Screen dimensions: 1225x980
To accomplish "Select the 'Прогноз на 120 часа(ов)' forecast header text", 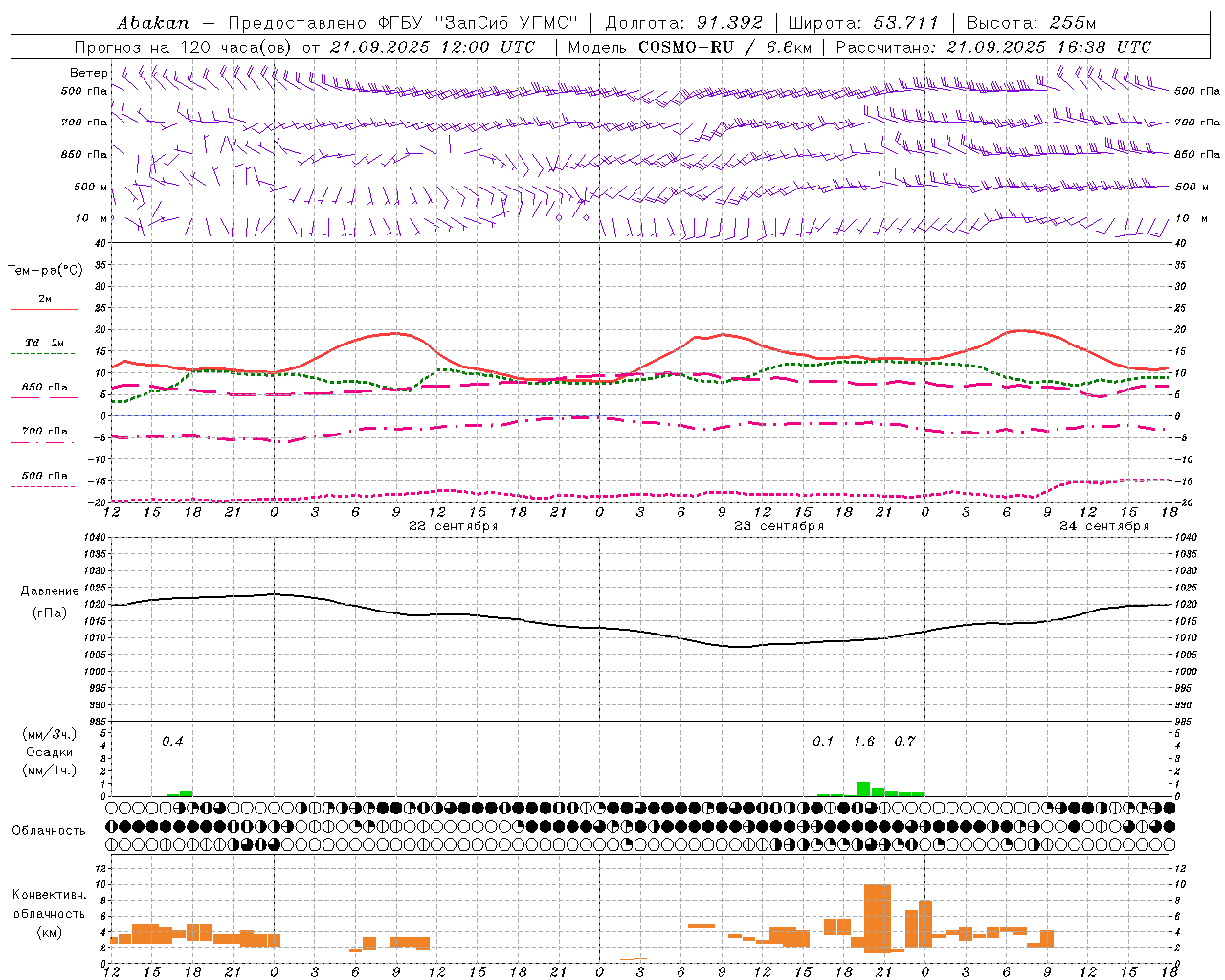I will [x=185, y=47].
